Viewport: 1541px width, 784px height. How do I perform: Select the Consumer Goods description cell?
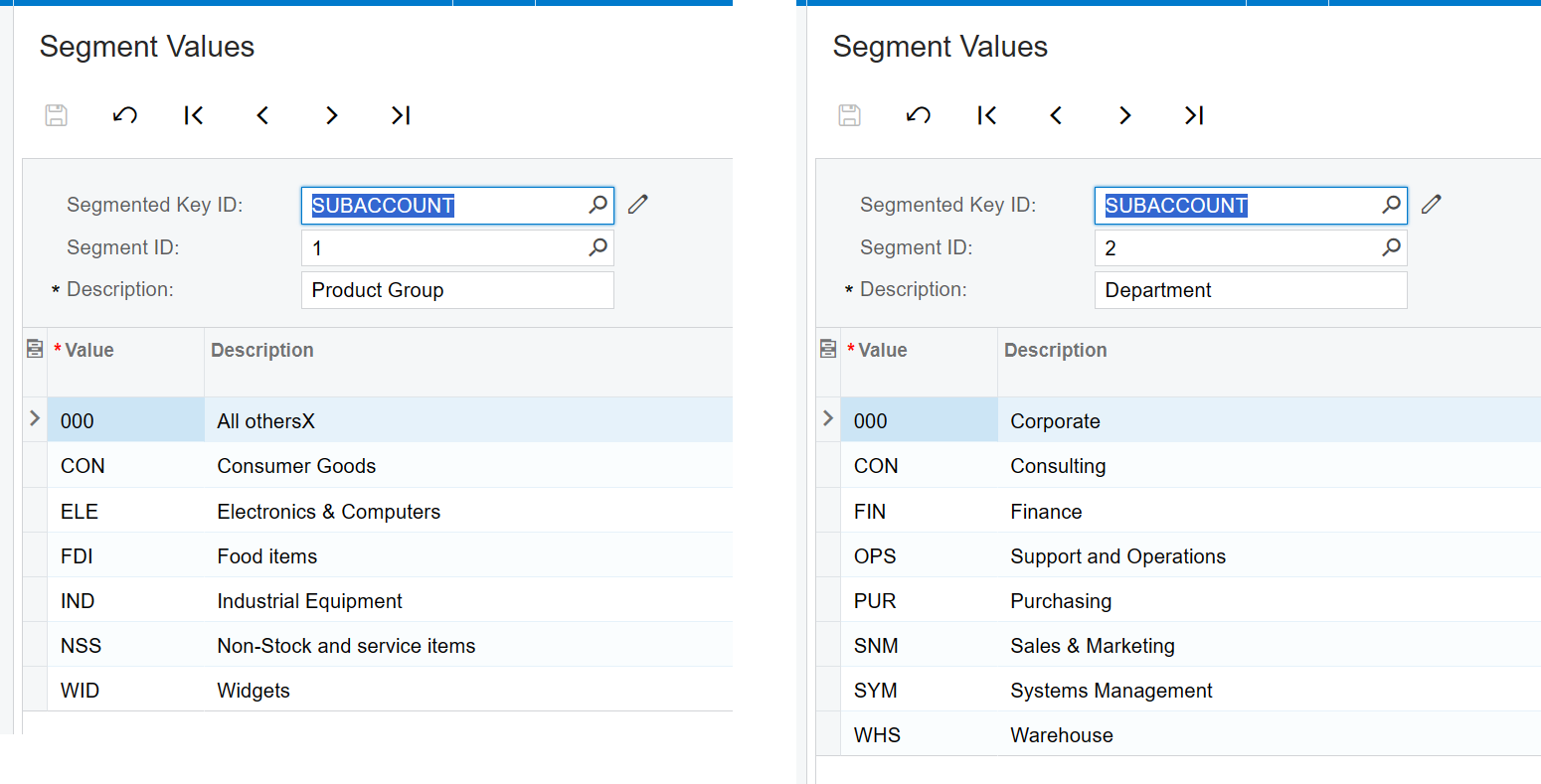468,465
